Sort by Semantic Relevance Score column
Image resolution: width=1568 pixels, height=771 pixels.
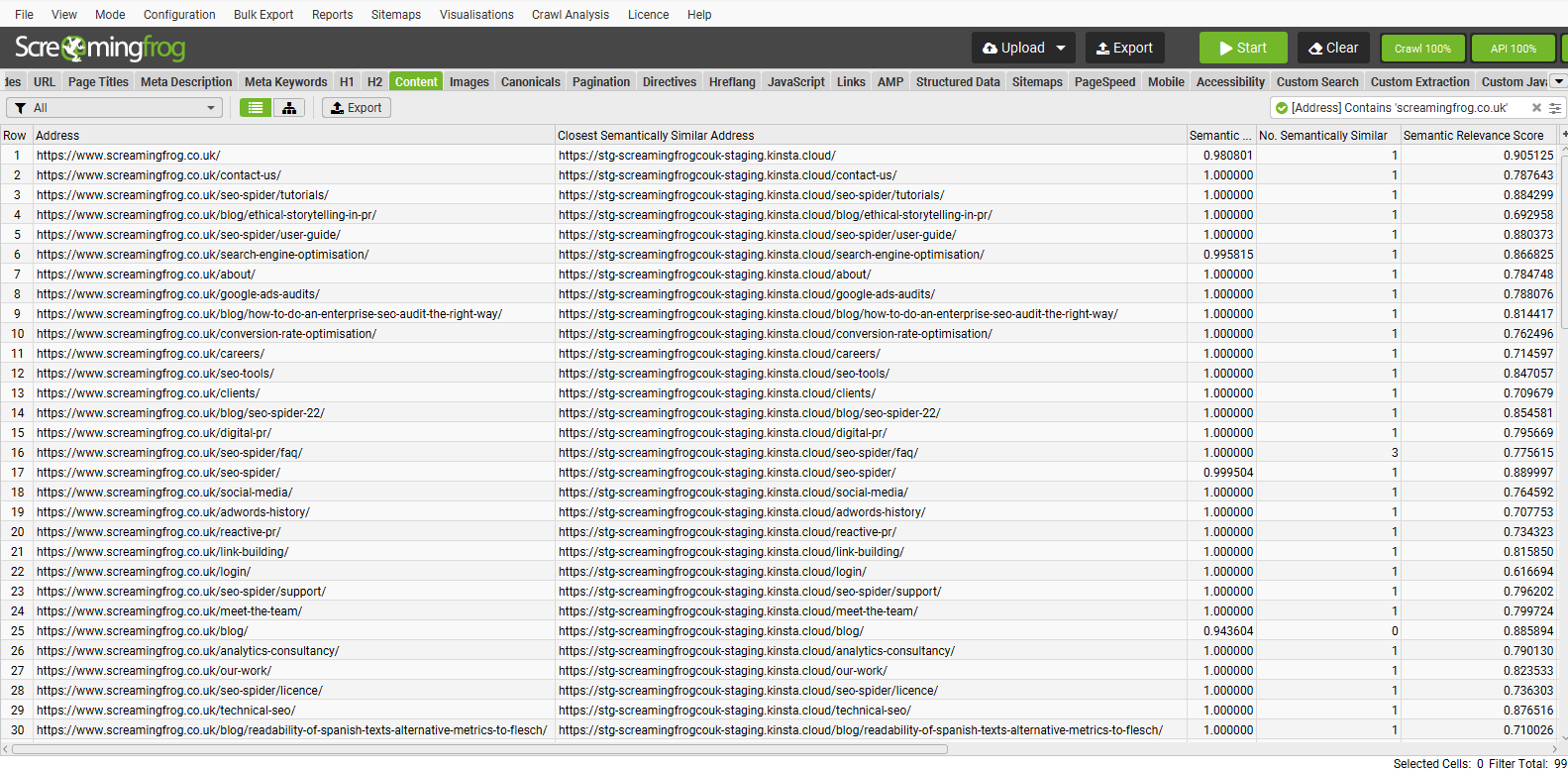[x=1473, y=136]
